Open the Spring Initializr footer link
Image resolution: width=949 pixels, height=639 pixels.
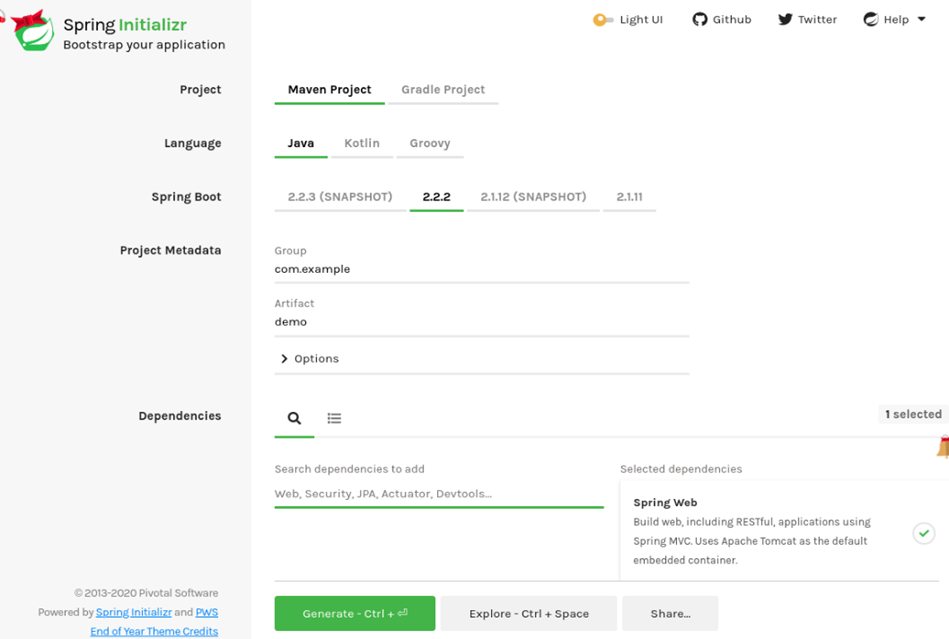click(134, 612)
